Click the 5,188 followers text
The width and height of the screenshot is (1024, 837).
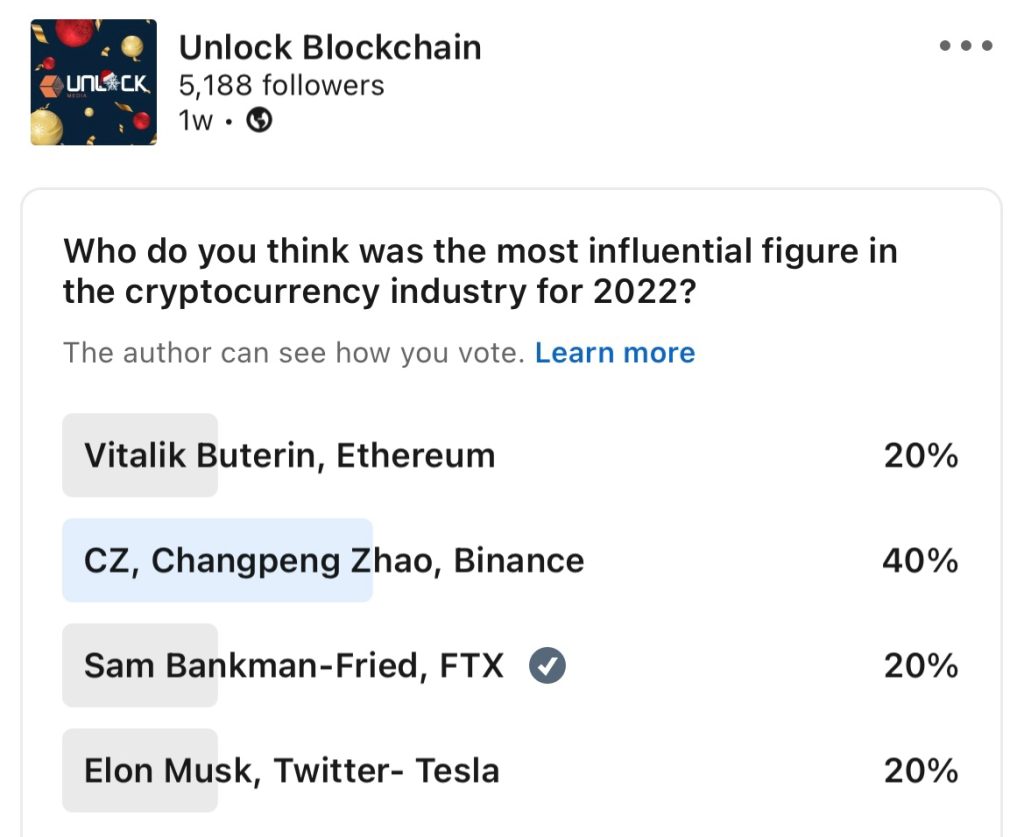point(281,86)
